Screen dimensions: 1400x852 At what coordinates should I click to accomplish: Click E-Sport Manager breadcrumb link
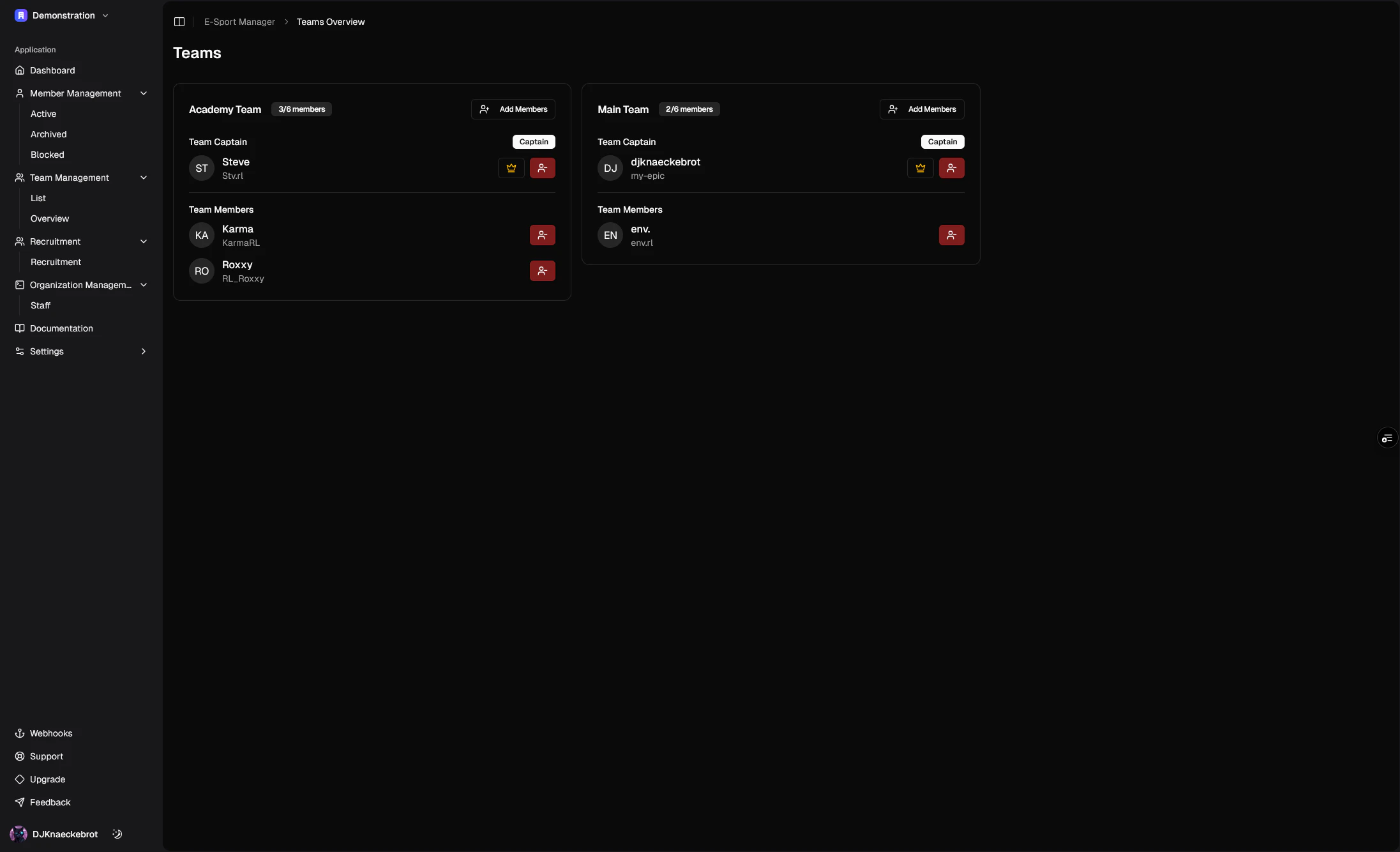click(239, 22)
